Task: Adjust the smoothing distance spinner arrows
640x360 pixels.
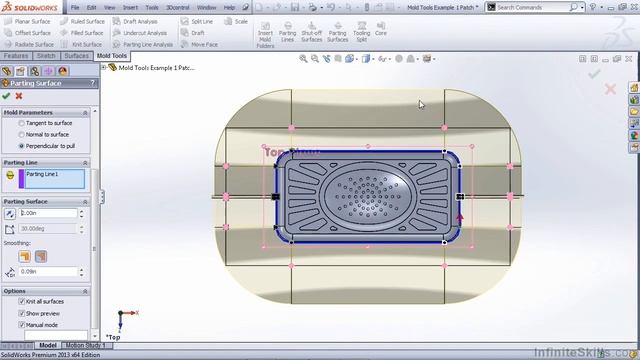Action: (x=81, y=271)
